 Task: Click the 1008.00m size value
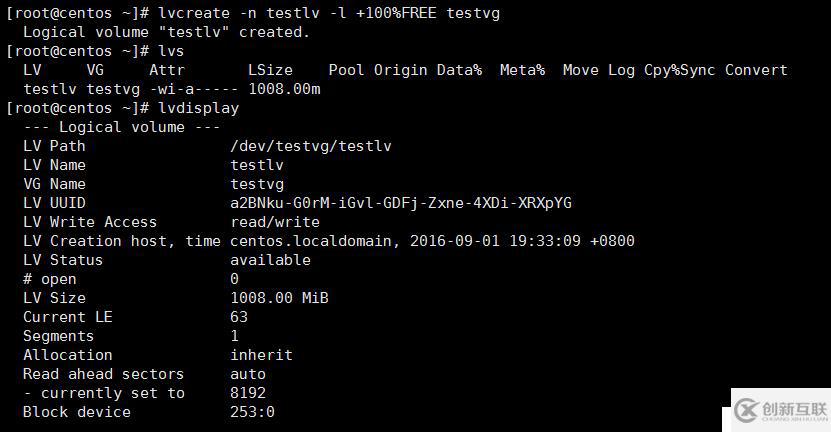(284, 89)
